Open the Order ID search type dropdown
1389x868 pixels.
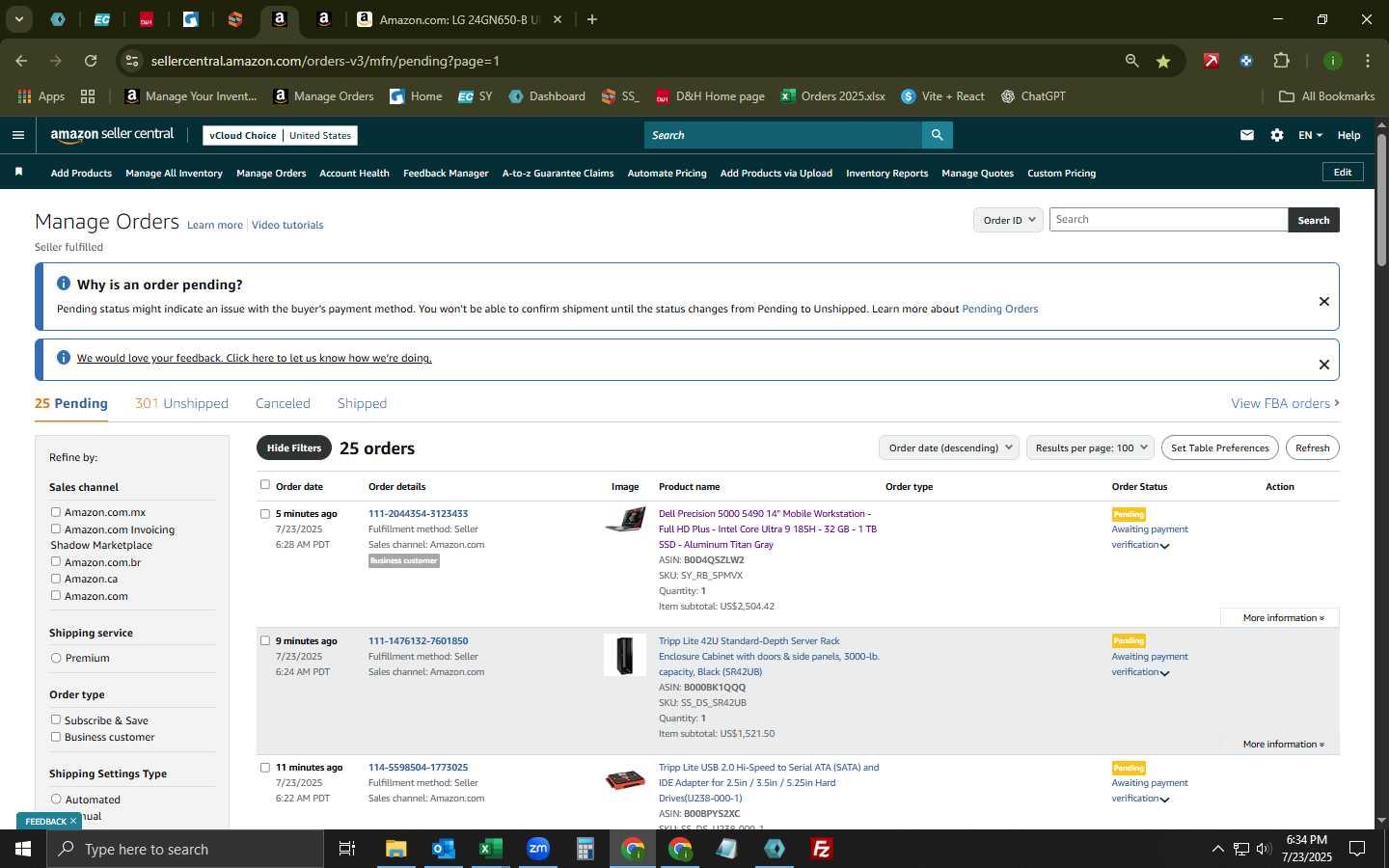pyautogui.click(x=1008, y=220)
